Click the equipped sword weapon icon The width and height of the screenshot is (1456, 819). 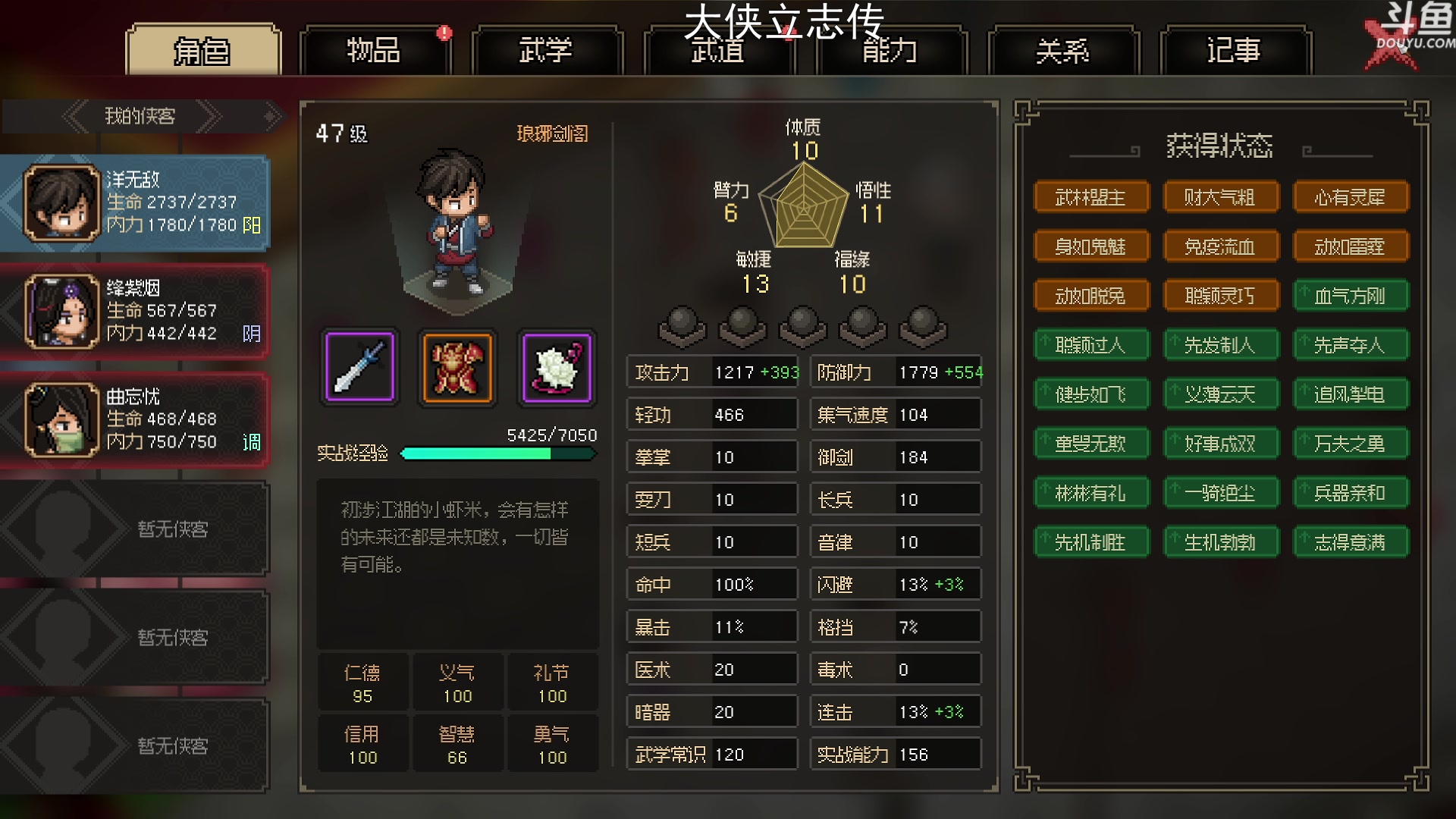[x=360, y=368]
